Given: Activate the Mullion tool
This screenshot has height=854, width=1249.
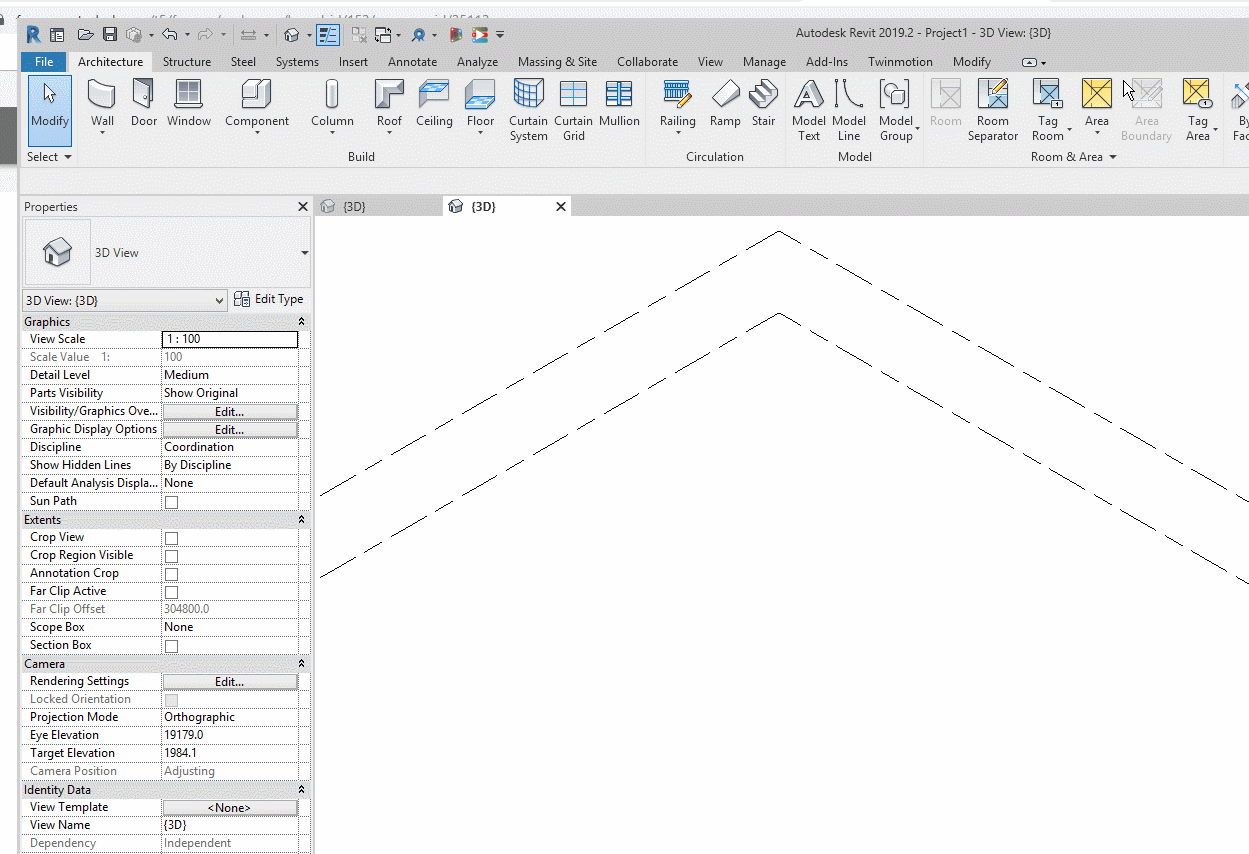Looking at the screenshot, I should tap(619, 110).
